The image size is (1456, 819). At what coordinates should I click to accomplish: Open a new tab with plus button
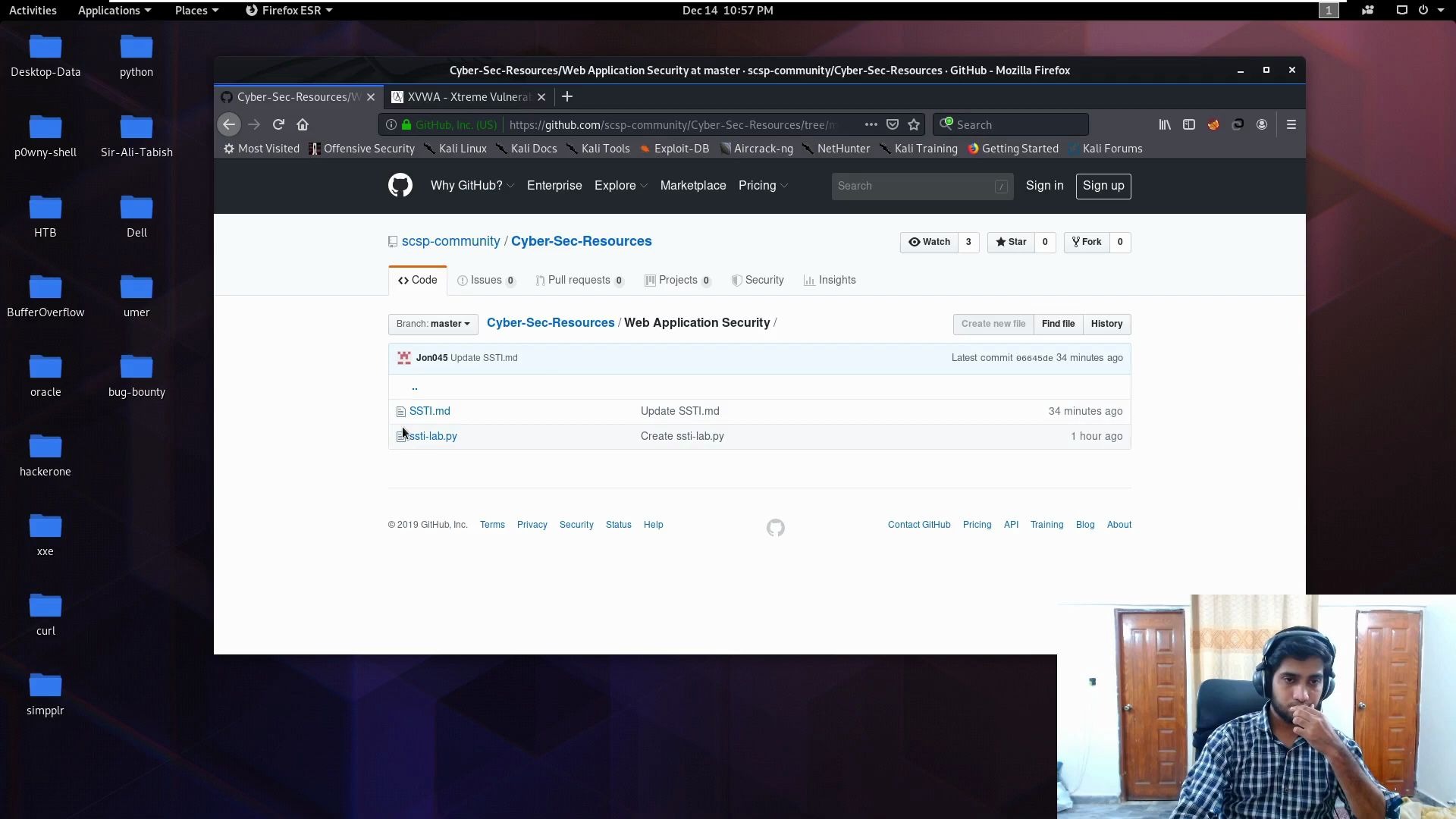click(567, 96)
